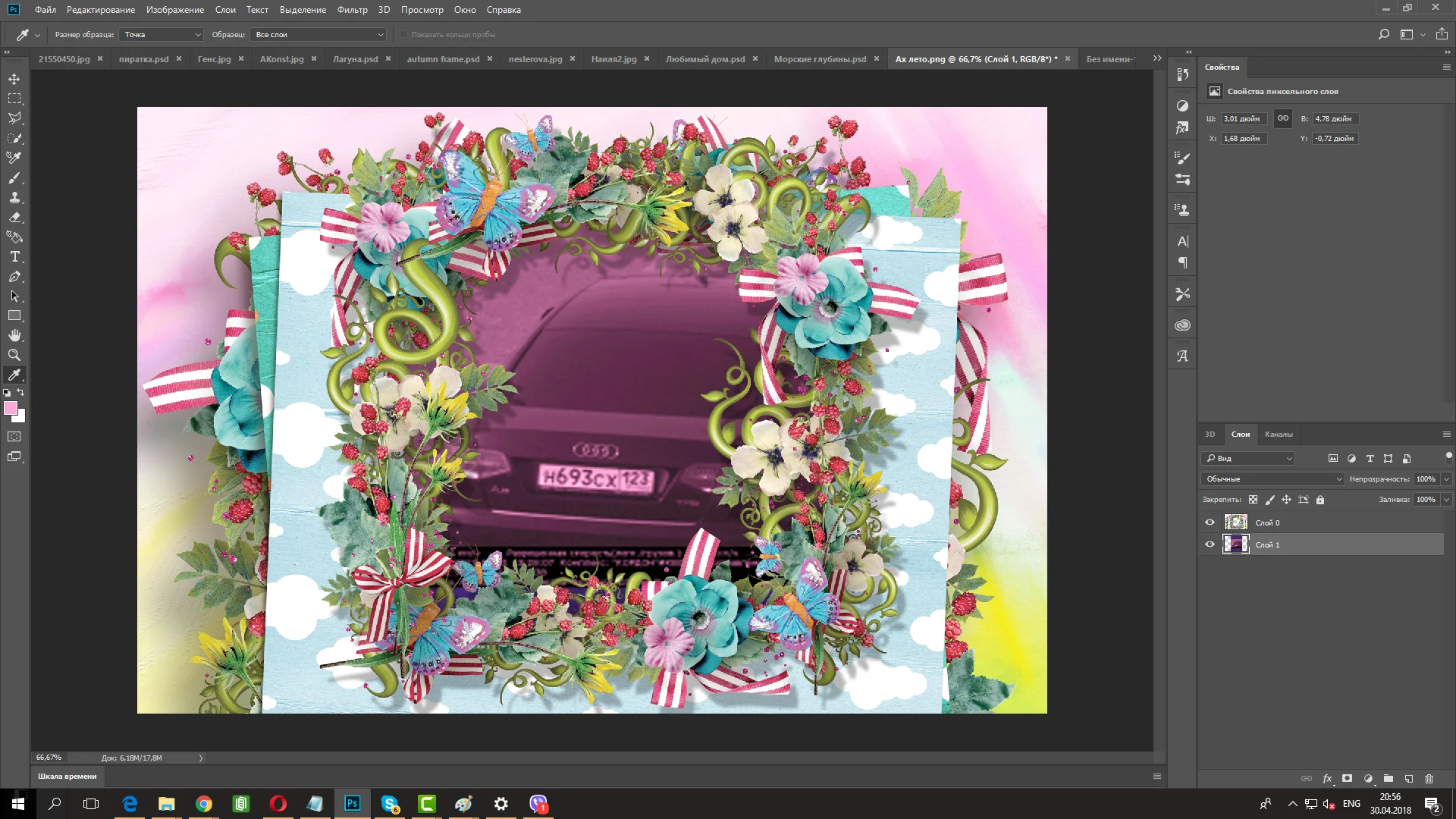Select the Eraser tool
Screen dimensions: 1456x819
(14, 217)
